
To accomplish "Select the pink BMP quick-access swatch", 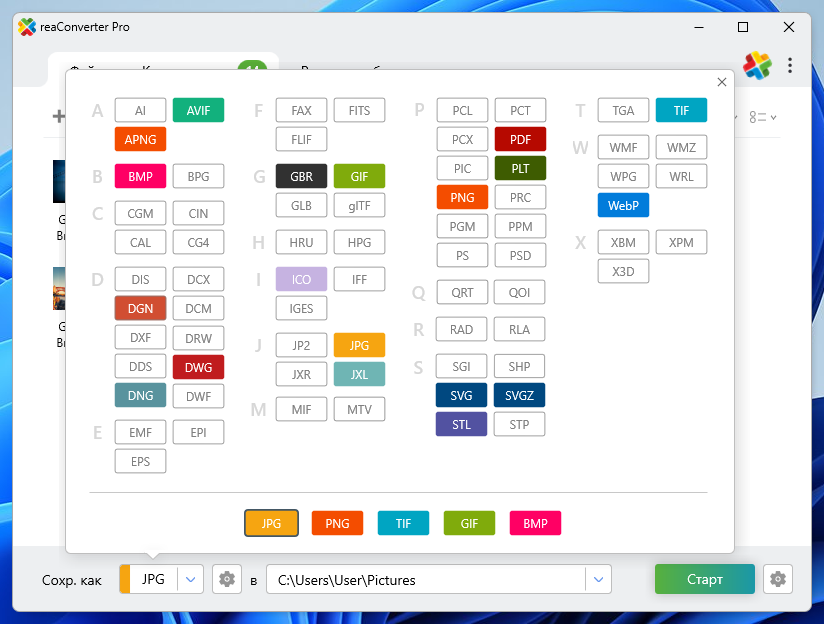I will 535,523.
